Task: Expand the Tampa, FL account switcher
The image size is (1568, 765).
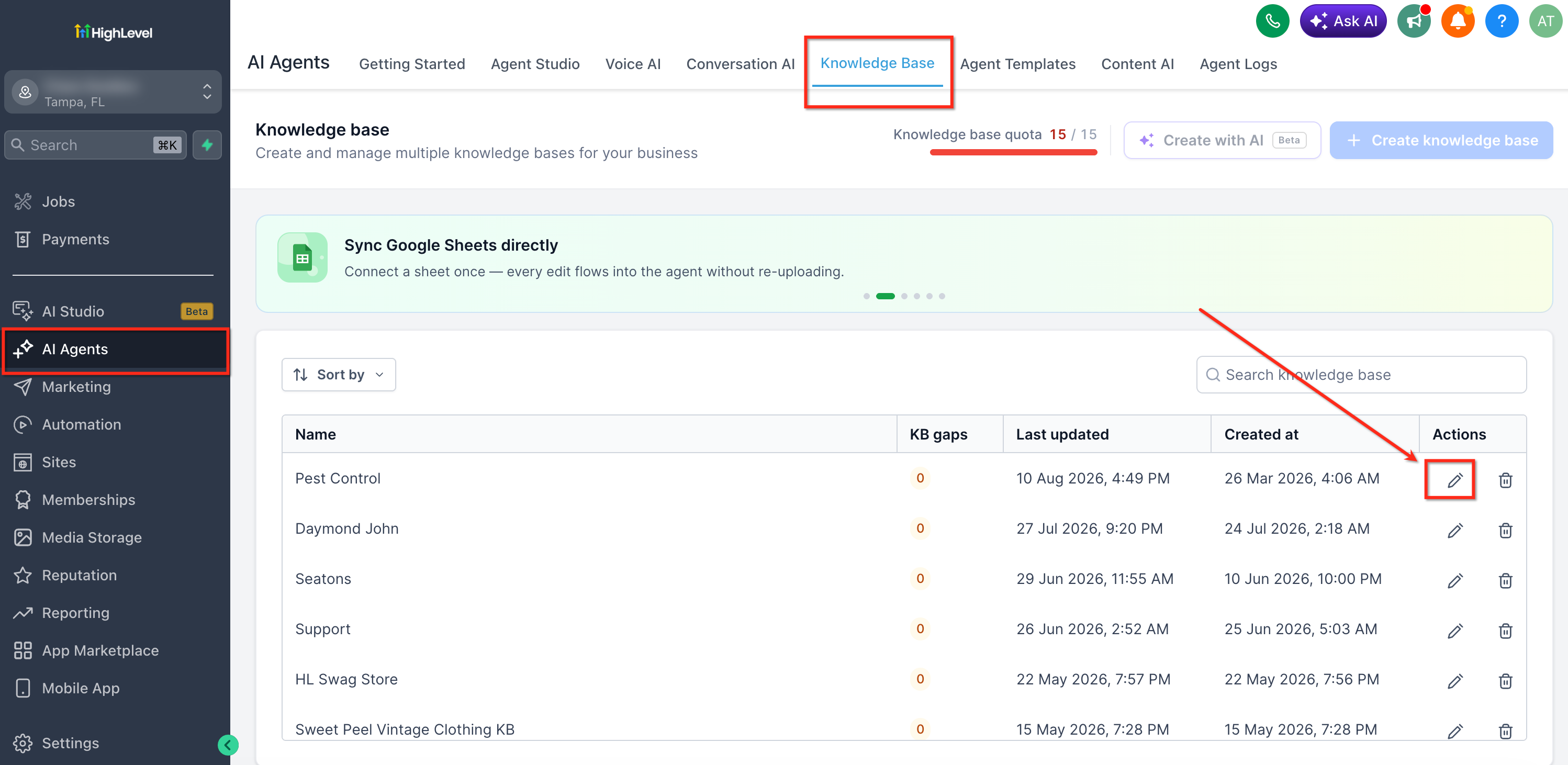Action: tap(113, 92)
